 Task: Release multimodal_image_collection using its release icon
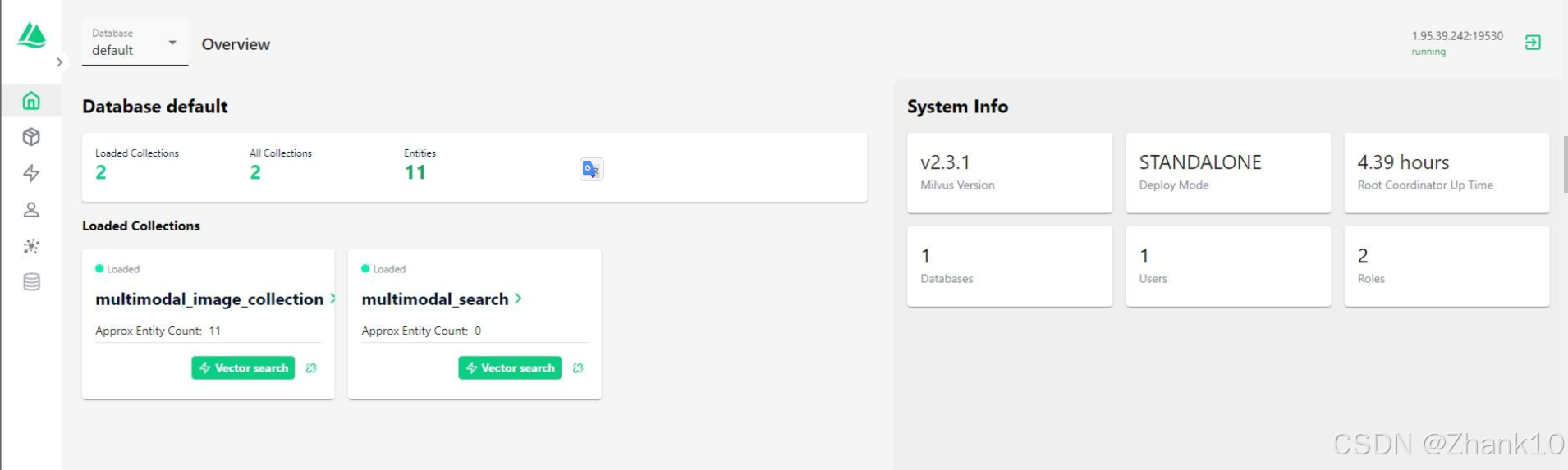coord(311,368)
